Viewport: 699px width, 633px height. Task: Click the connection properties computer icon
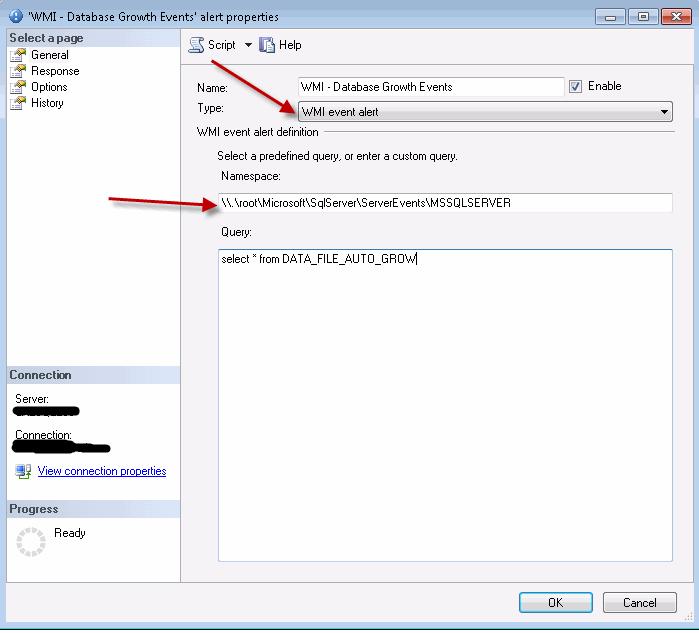pyautogui.click(x=23, y=471)
